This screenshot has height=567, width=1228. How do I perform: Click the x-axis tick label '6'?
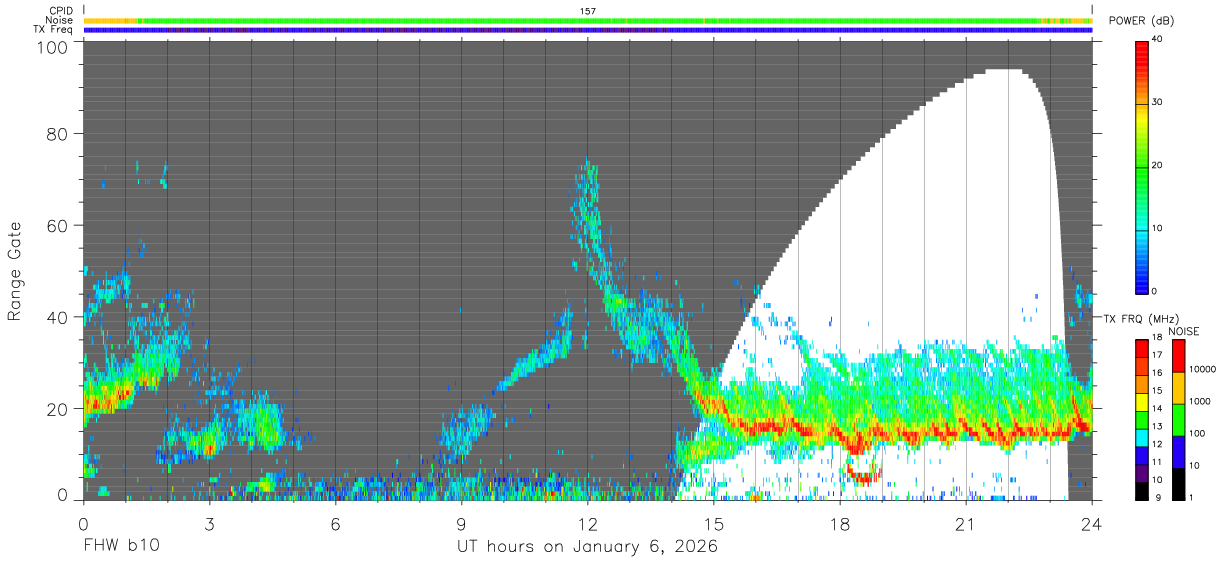click(336, 523)
